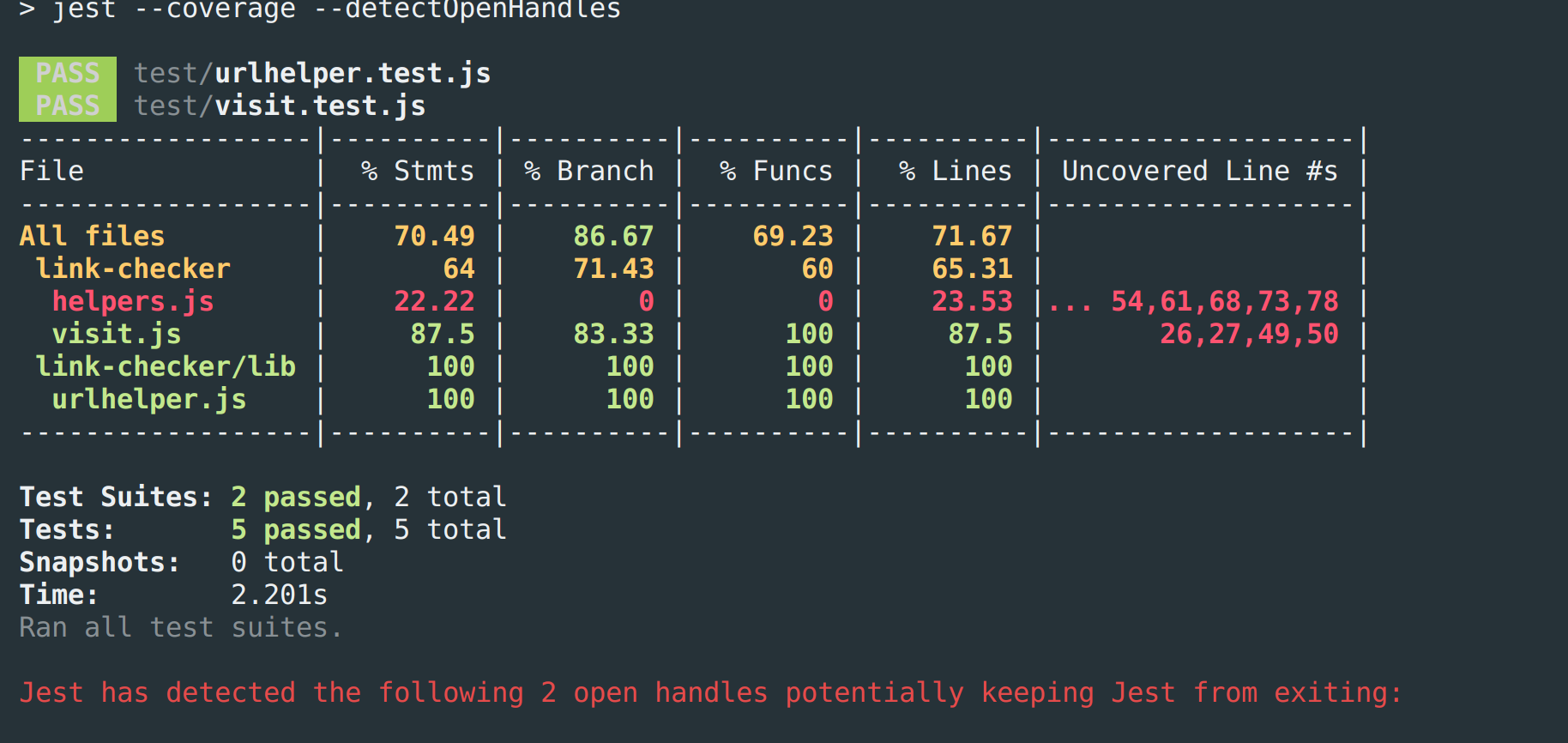The width and height of the screenshot is (1568, 743).
Task: Click the 2 passed text for Test Suites
Action: (296, 497)
